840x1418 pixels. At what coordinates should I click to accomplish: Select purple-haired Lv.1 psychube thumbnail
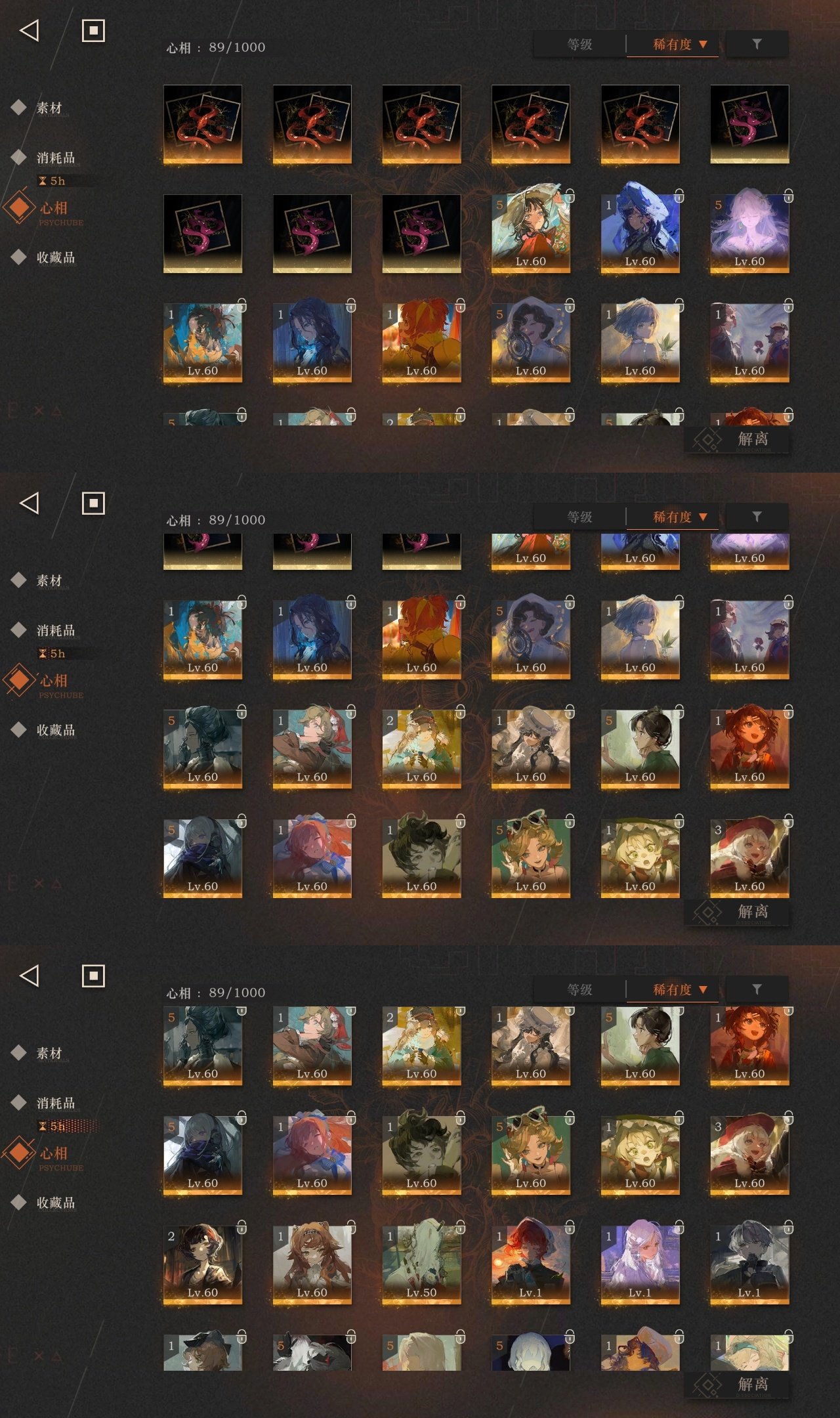coord(640,1264)
